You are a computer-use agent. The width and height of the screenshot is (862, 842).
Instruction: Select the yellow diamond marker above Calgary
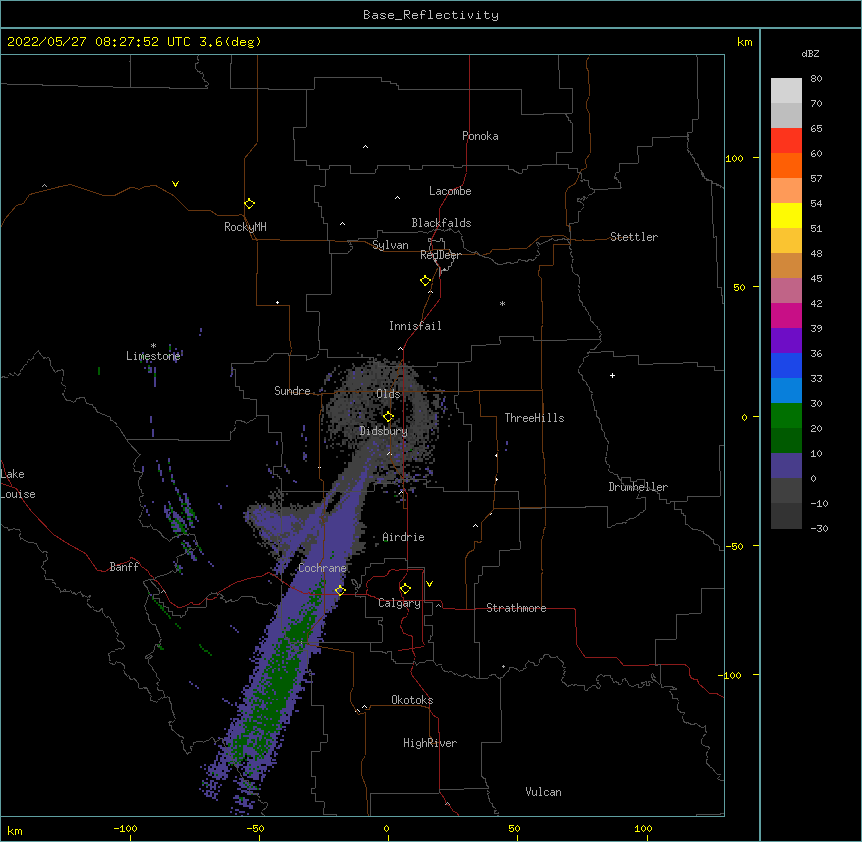point(405,589)
